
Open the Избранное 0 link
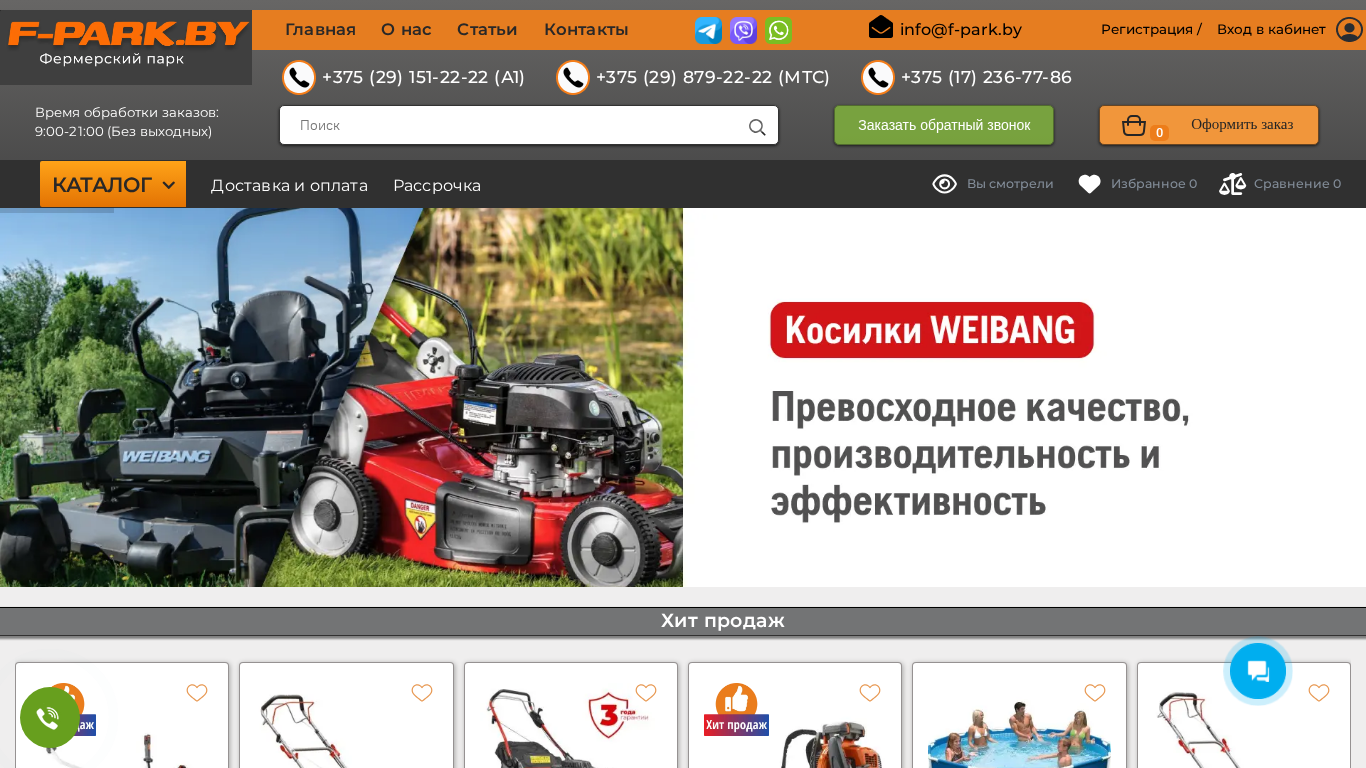[1154, 184]
